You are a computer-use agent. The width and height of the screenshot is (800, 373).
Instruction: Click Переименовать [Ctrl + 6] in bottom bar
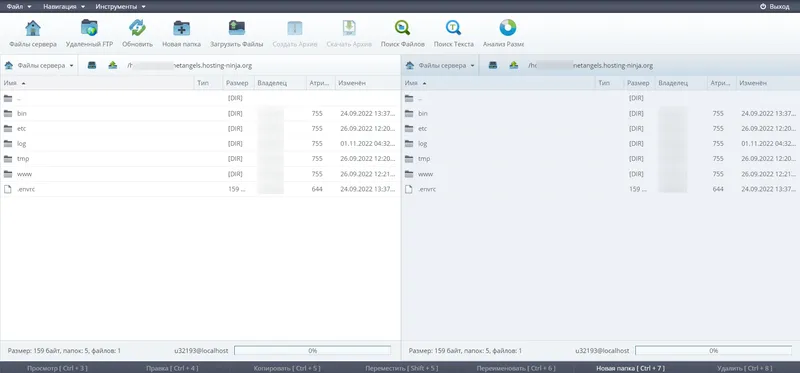tap(516, 368)
